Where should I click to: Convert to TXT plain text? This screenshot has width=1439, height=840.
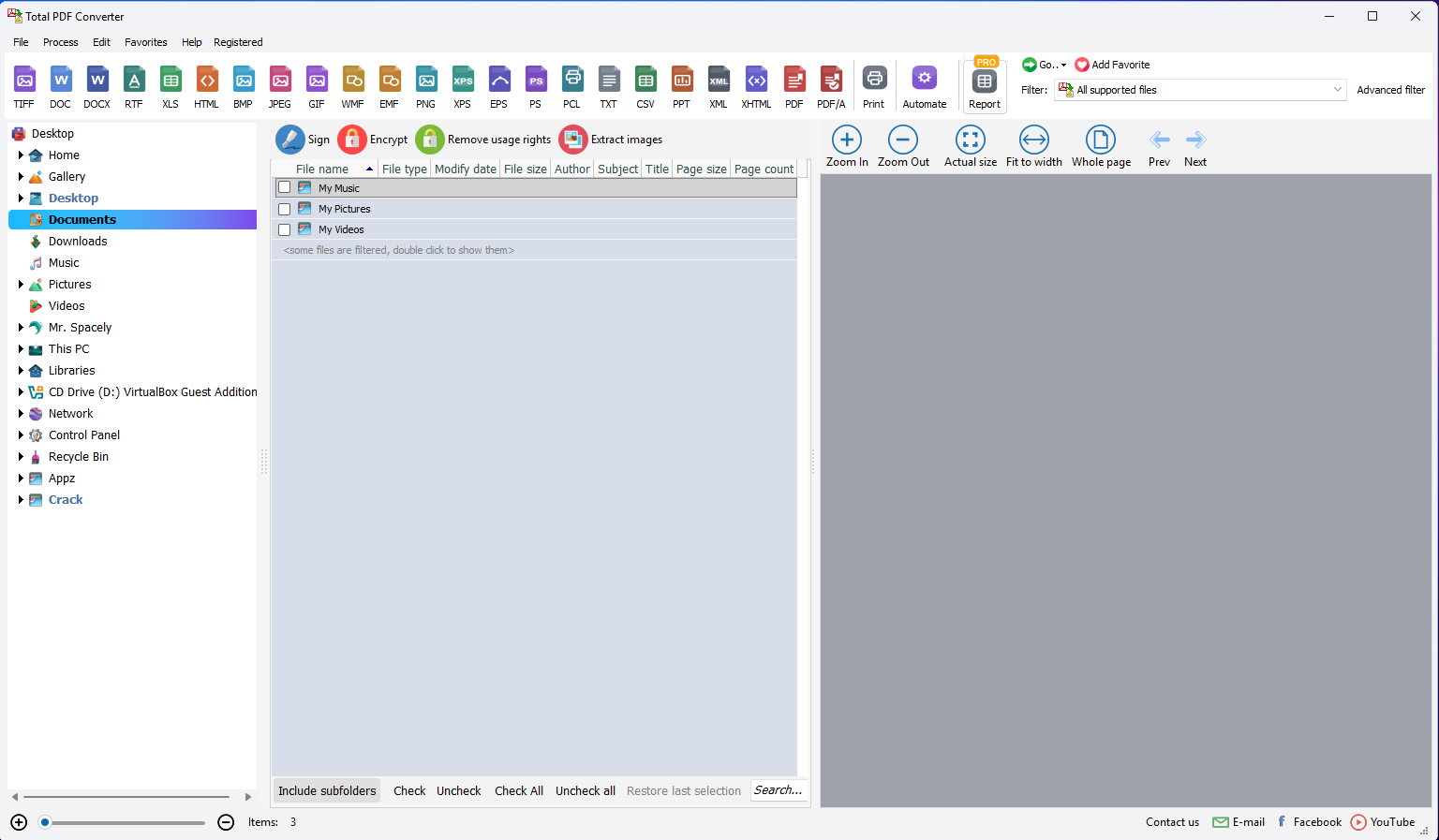pyautogui.click(x=609, y=88)
